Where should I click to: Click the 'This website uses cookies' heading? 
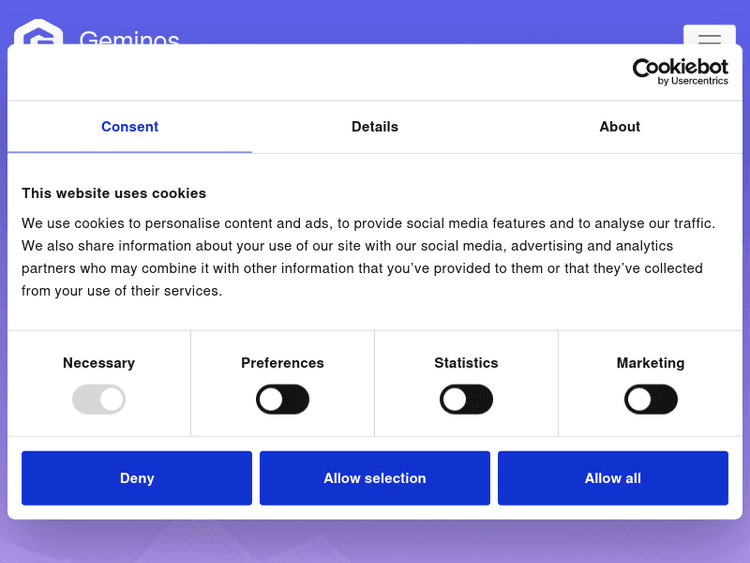pyautogui.click(x=114, y=193)
